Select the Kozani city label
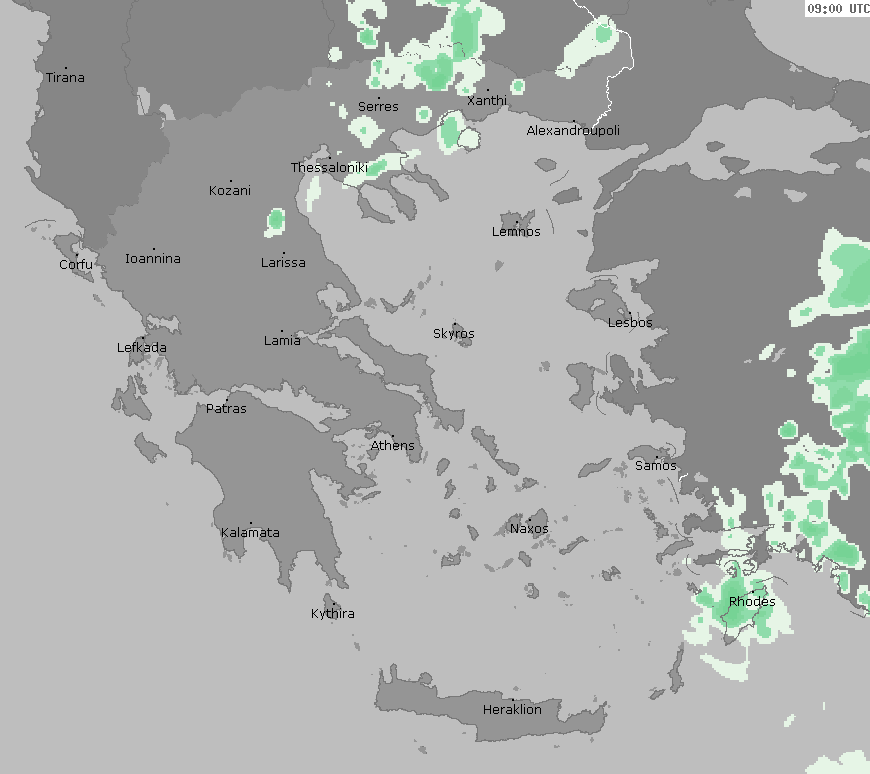Screen dimensions: 870x774 click(230, 191)
